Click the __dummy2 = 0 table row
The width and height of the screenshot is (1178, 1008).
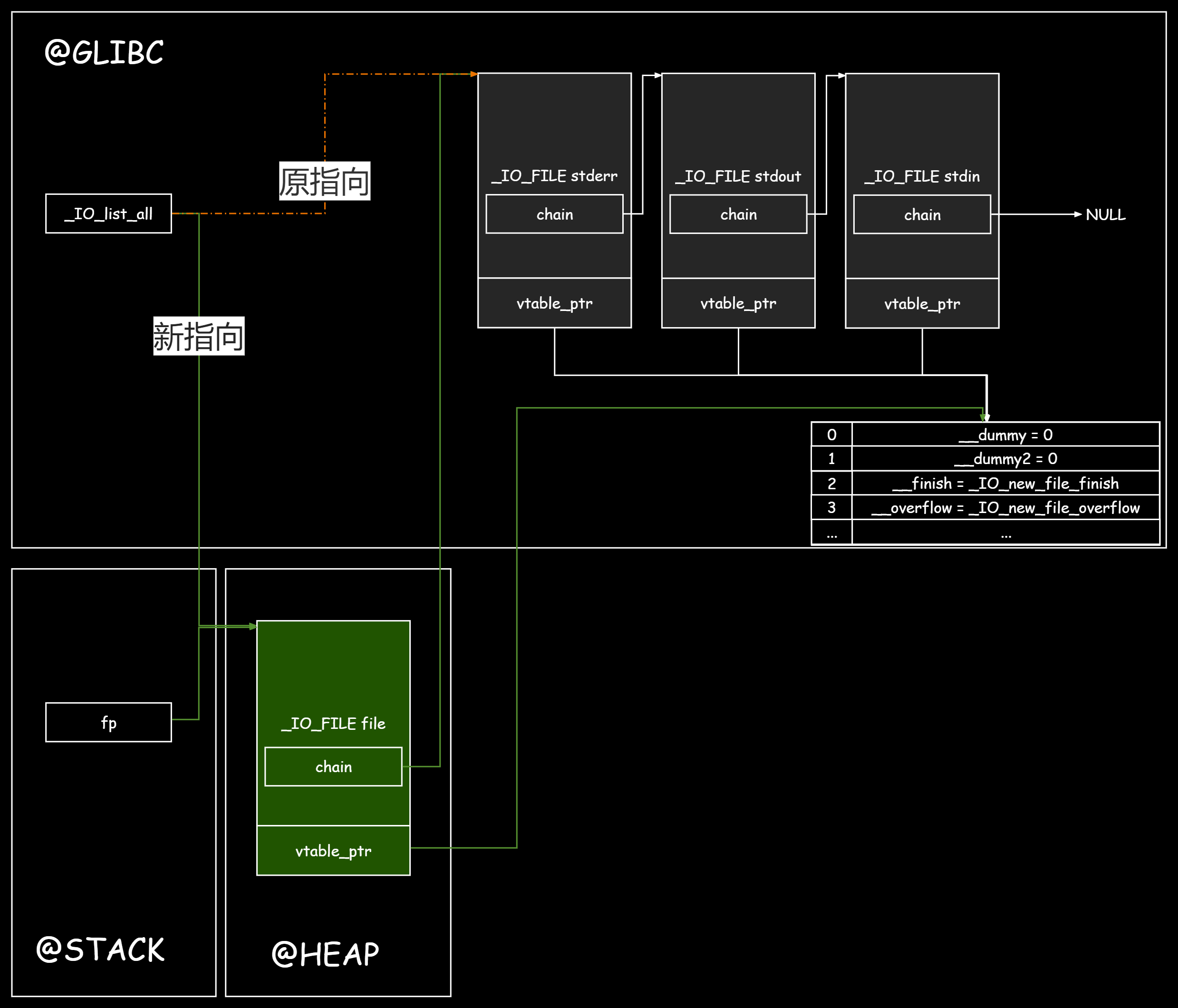point(1005,459)
